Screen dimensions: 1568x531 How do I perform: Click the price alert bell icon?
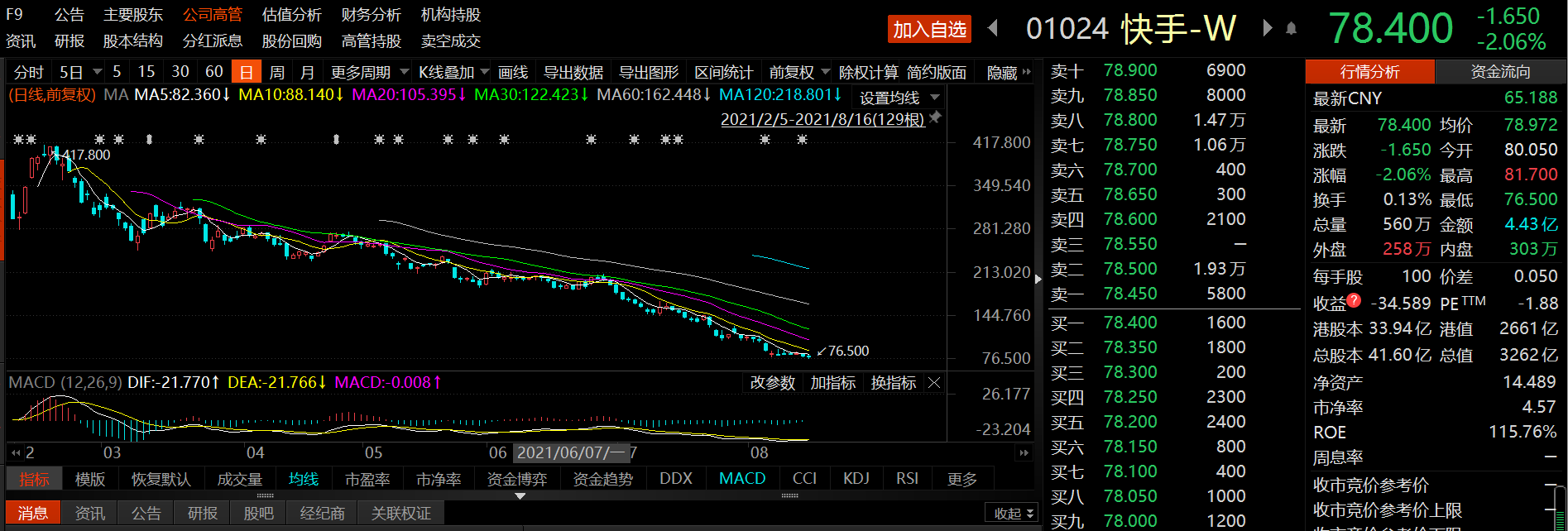coord(1291,29)
